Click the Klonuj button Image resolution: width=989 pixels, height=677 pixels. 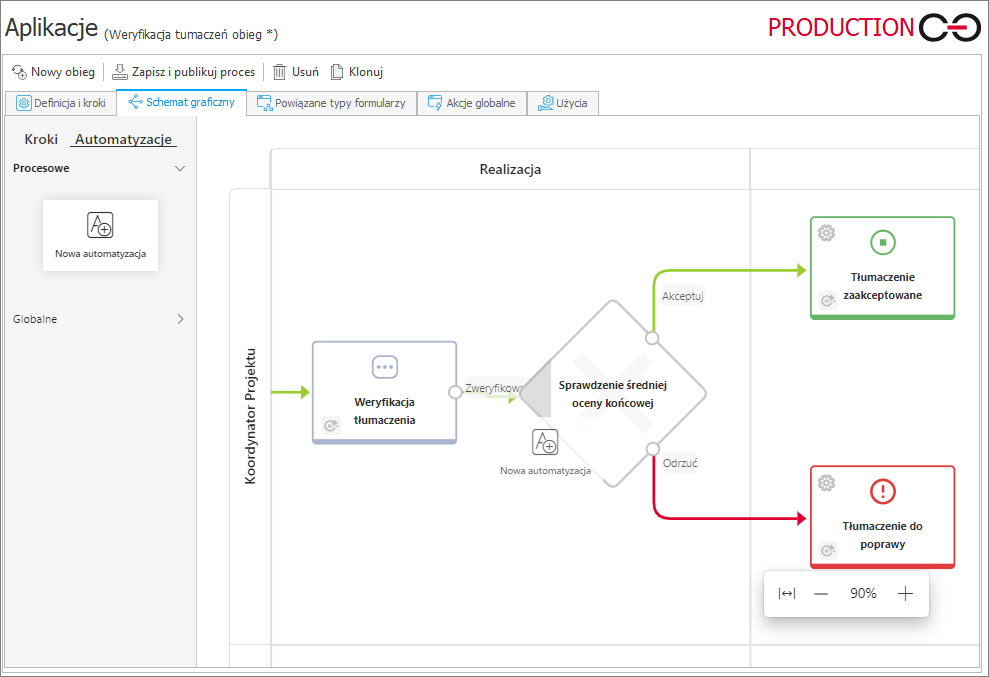coord(357,72)
